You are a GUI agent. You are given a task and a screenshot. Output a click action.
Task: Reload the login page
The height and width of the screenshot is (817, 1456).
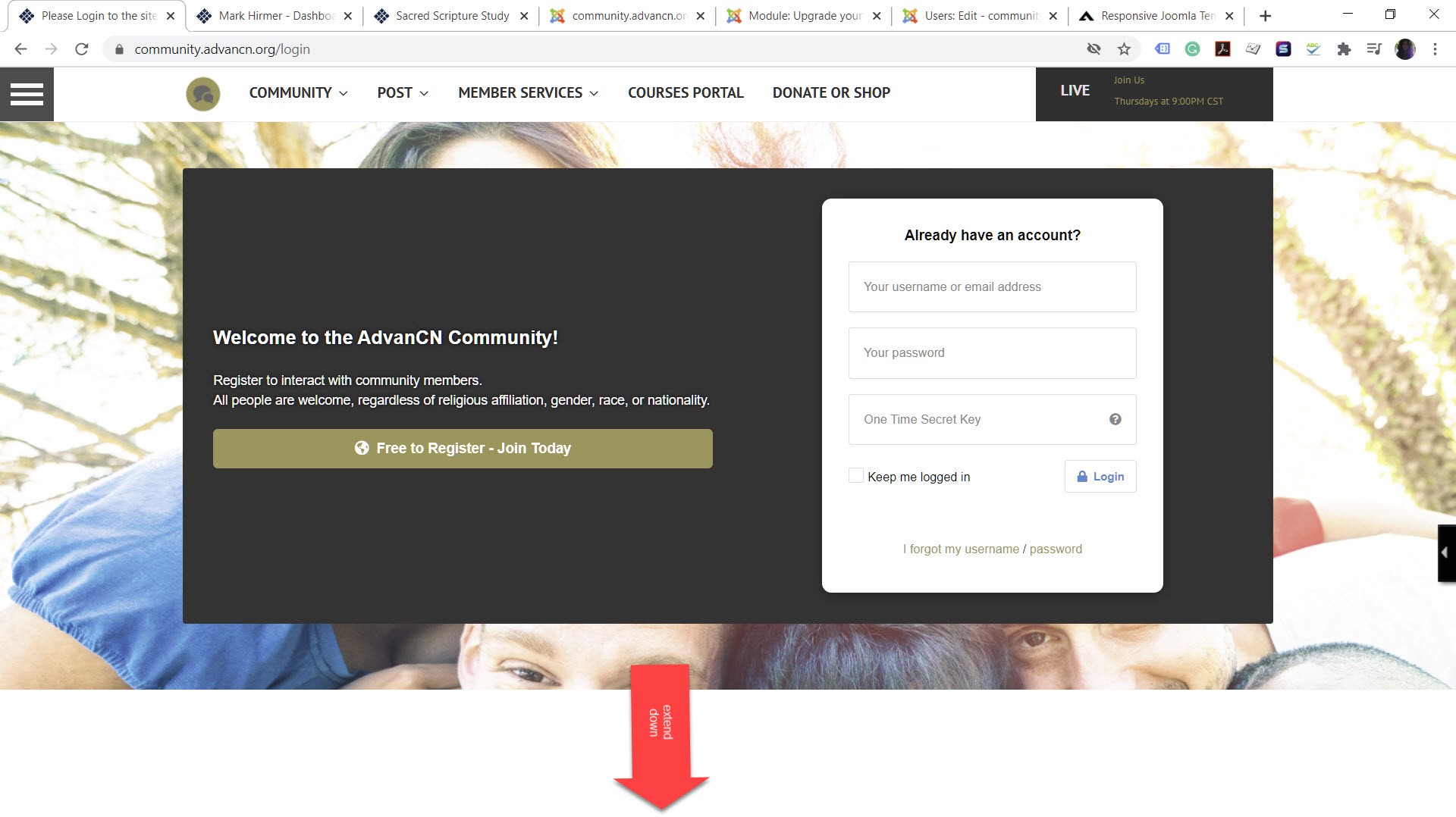point(82,49)
